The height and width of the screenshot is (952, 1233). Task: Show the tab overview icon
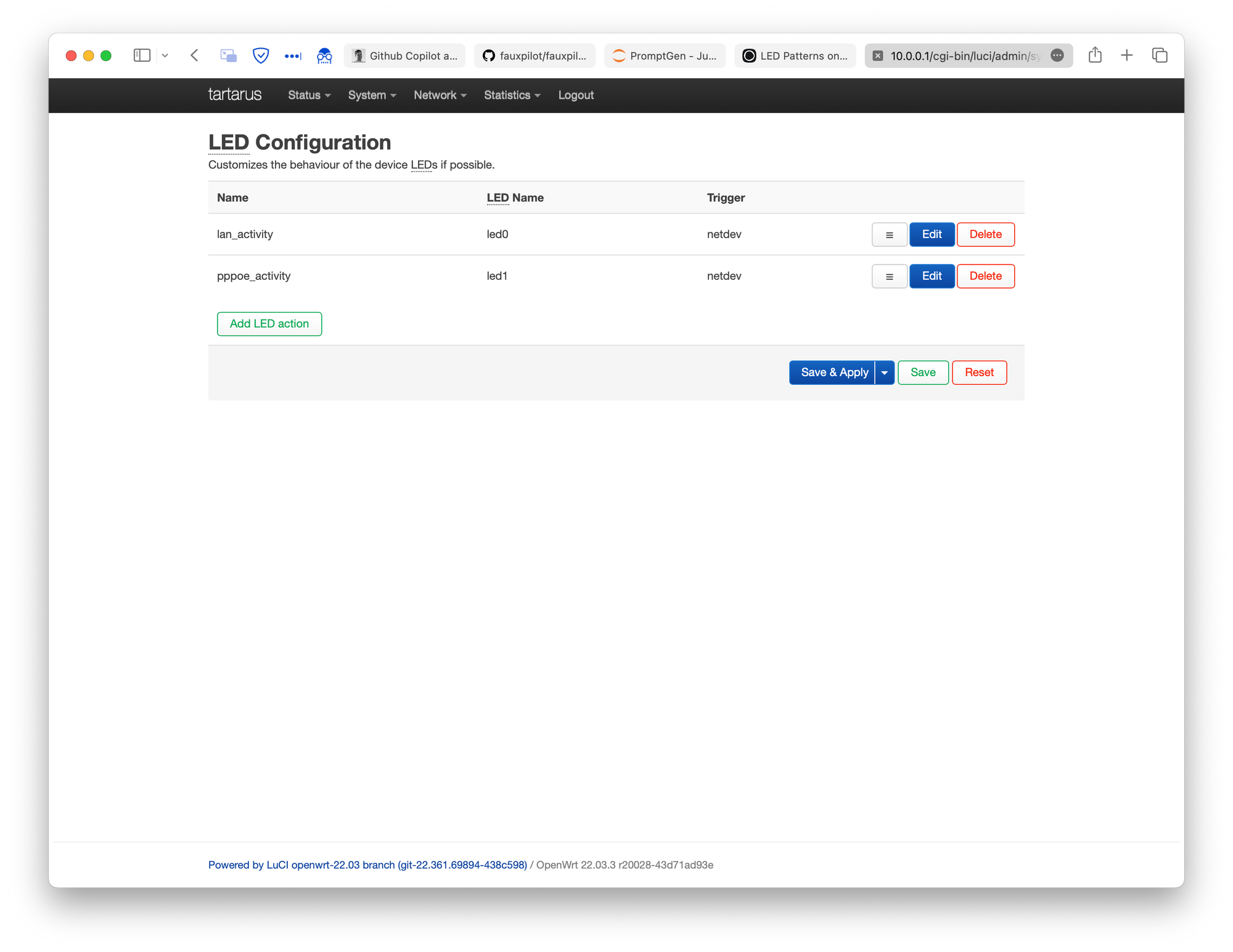(1160, 55)
